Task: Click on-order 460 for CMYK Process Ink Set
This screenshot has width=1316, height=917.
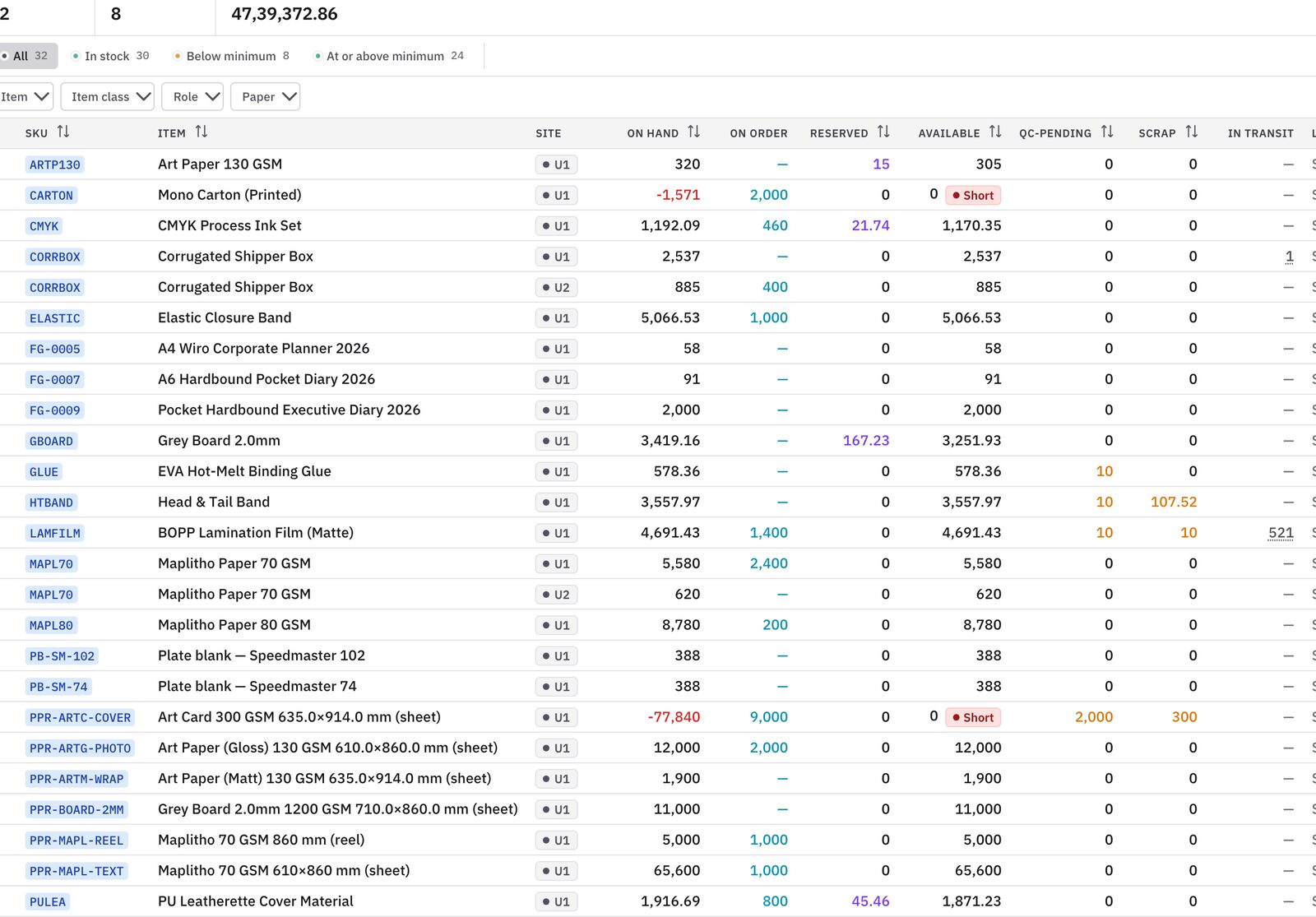Action: tap(775, 225)
